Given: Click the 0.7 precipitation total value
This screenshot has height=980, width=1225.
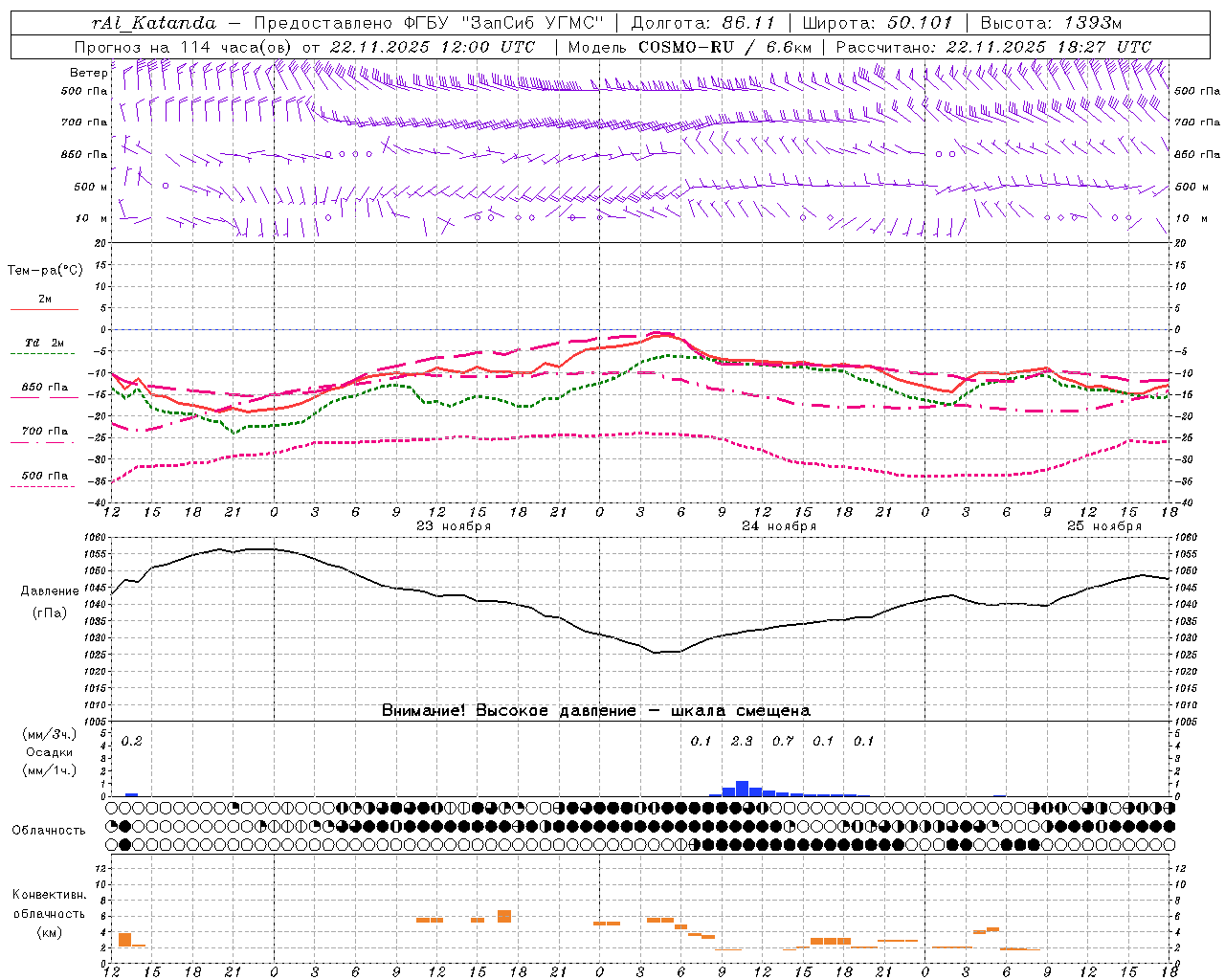Looking at the screenshot, I should tap(783, 742).
